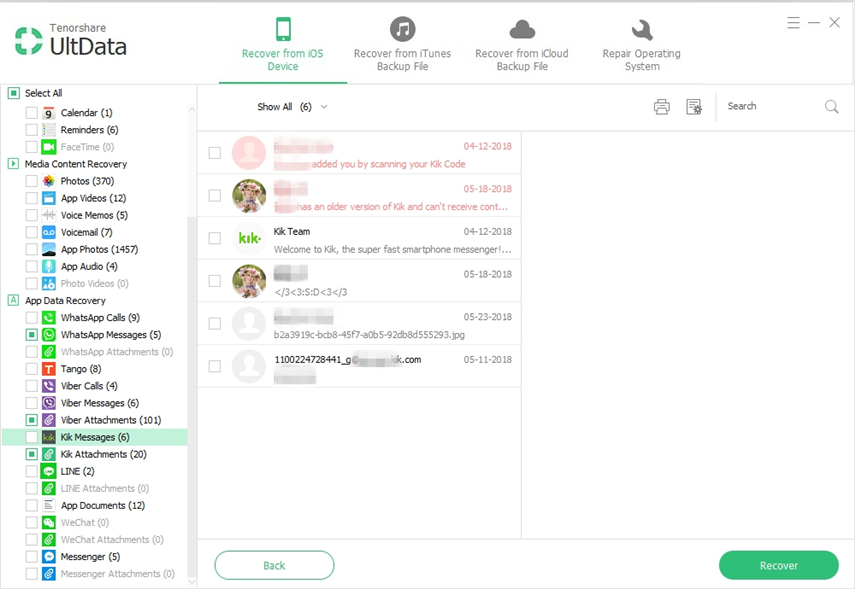This screenshot has height=589, width=855.
Task: Open the scanned Kik Code deleted message
Action: point(359,153)
